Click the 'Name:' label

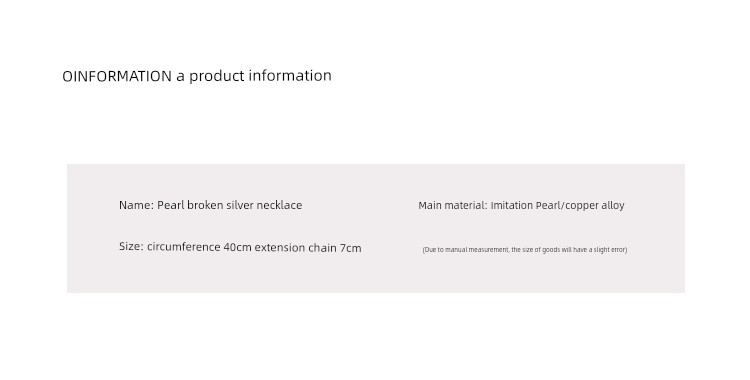tap(136, 205)
